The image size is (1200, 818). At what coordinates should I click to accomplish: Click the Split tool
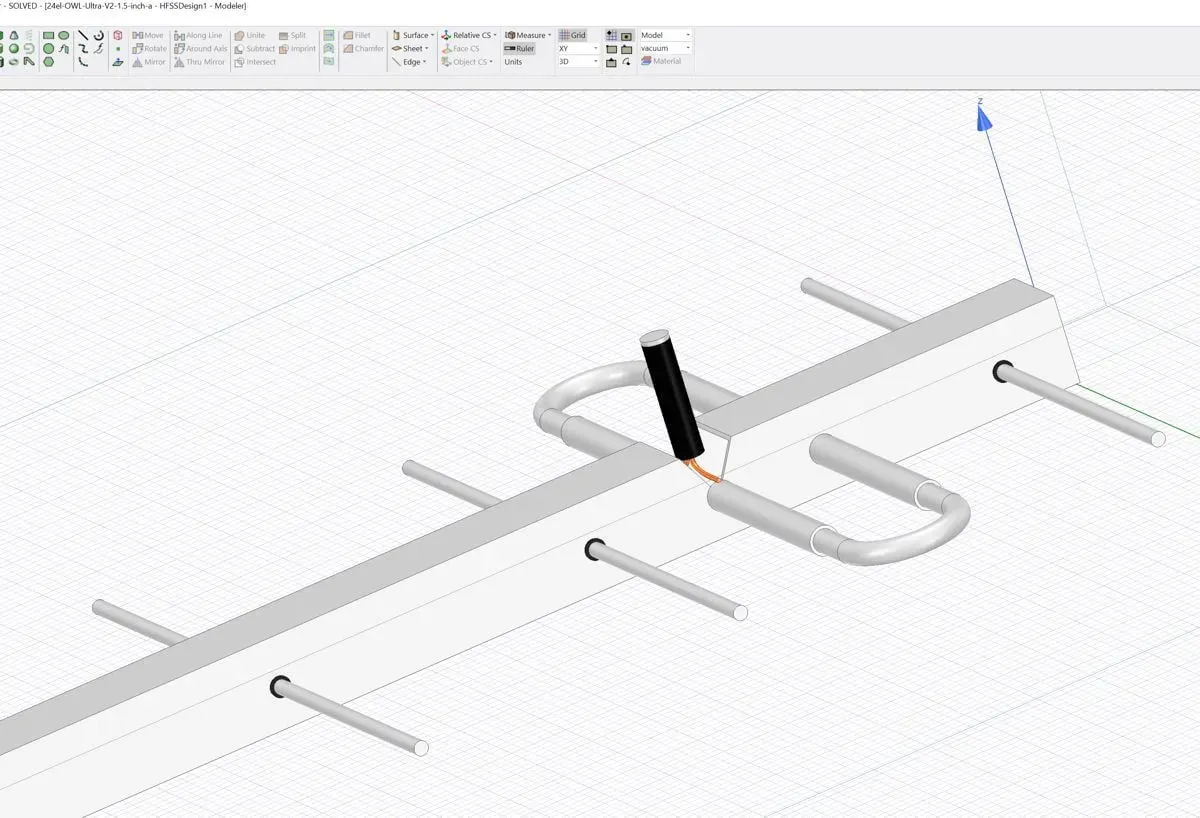(x=293, y=35)
